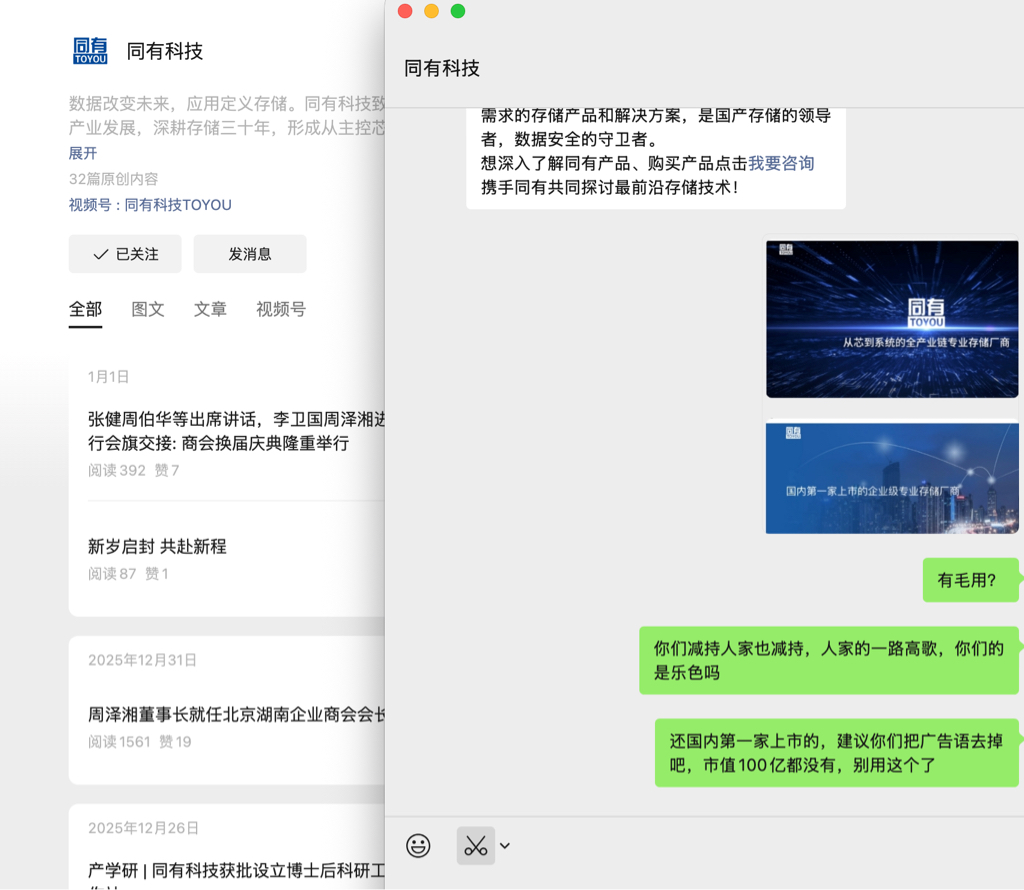Click 阅读 392 赞 7 stats

[x=134, y=470]
